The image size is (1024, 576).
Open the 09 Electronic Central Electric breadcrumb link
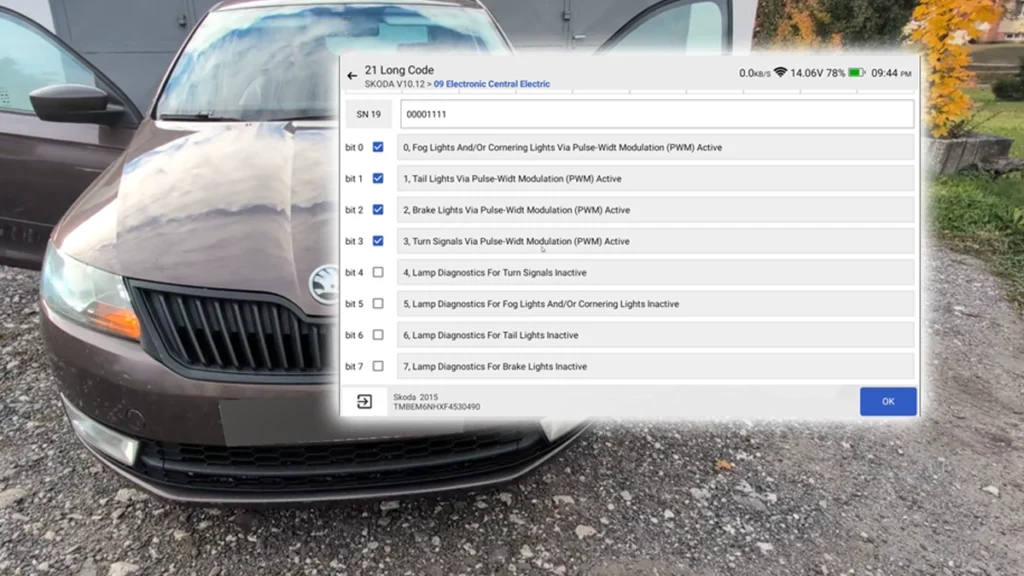tap(492, 84)
